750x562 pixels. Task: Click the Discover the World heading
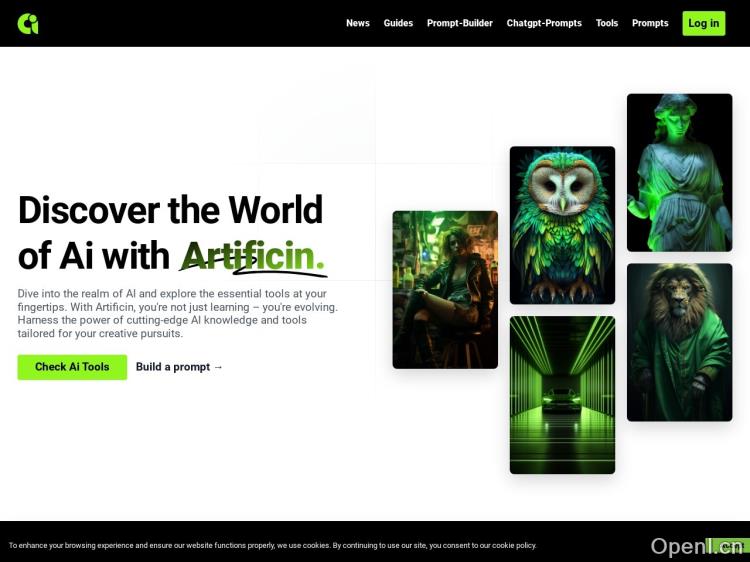170,211
